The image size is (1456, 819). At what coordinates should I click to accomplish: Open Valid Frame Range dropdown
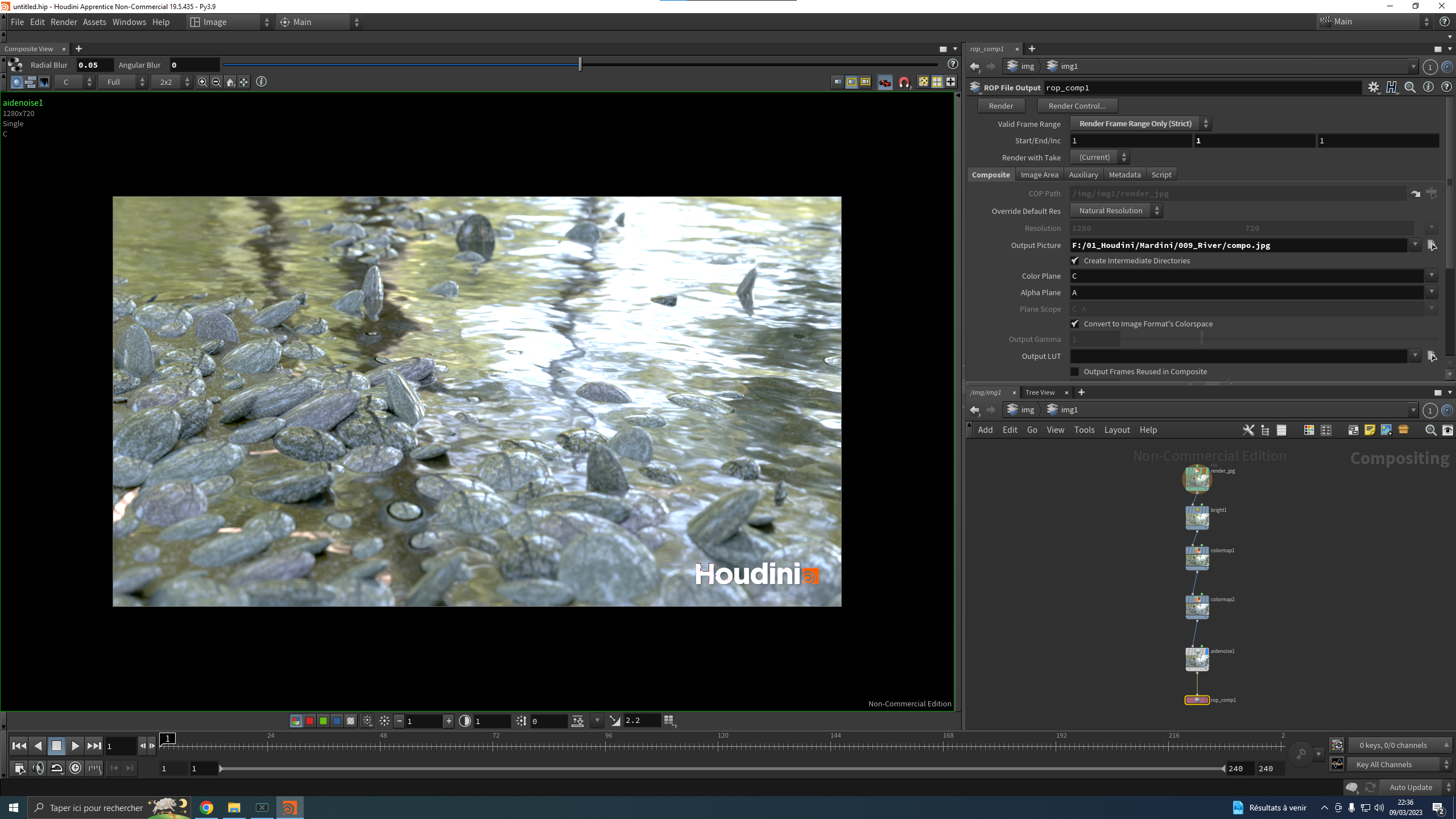point(1140,123)
